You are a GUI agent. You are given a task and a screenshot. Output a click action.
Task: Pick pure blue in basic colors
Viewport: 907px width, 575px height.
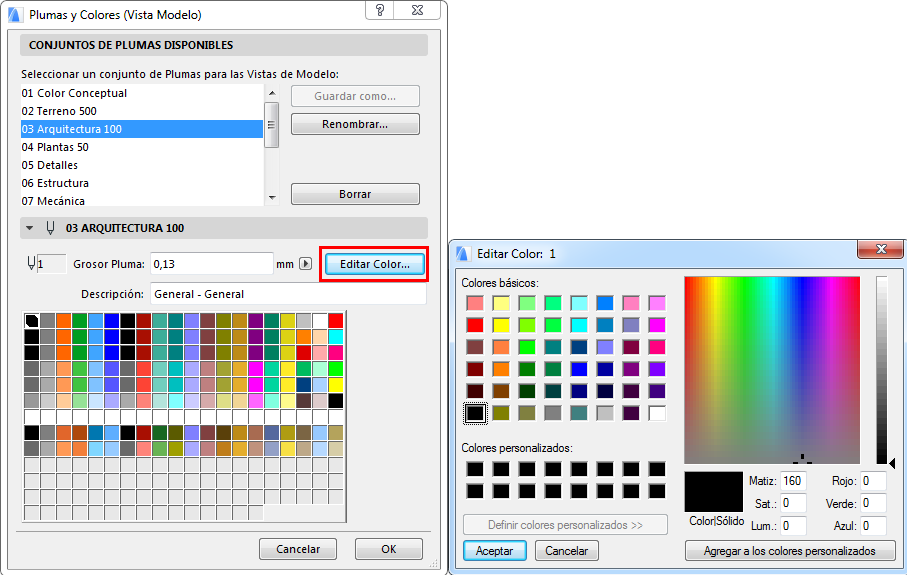point(579,368)
